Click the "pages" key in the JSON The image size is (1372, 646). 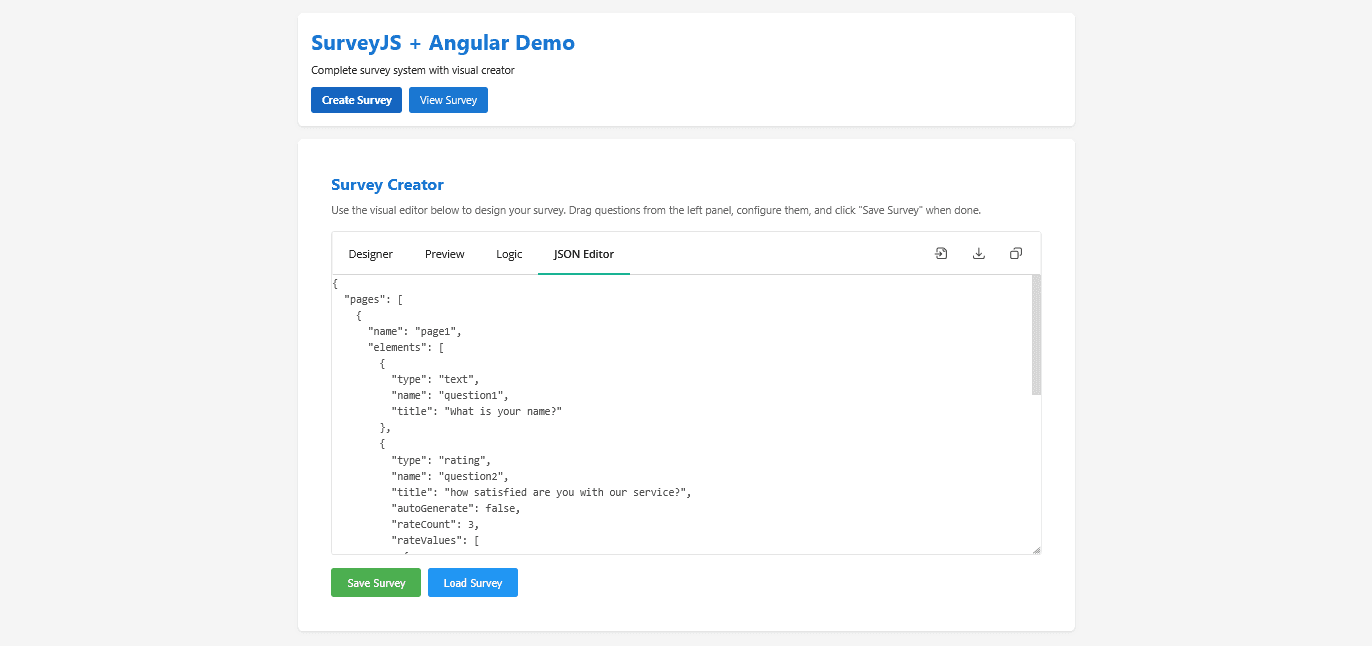(371, 298)
